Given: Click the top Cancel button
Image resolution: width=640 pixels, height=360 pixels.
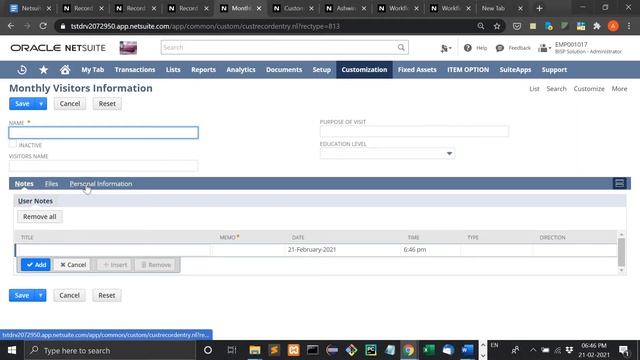Looking at the screenshot, I should 70,104.
